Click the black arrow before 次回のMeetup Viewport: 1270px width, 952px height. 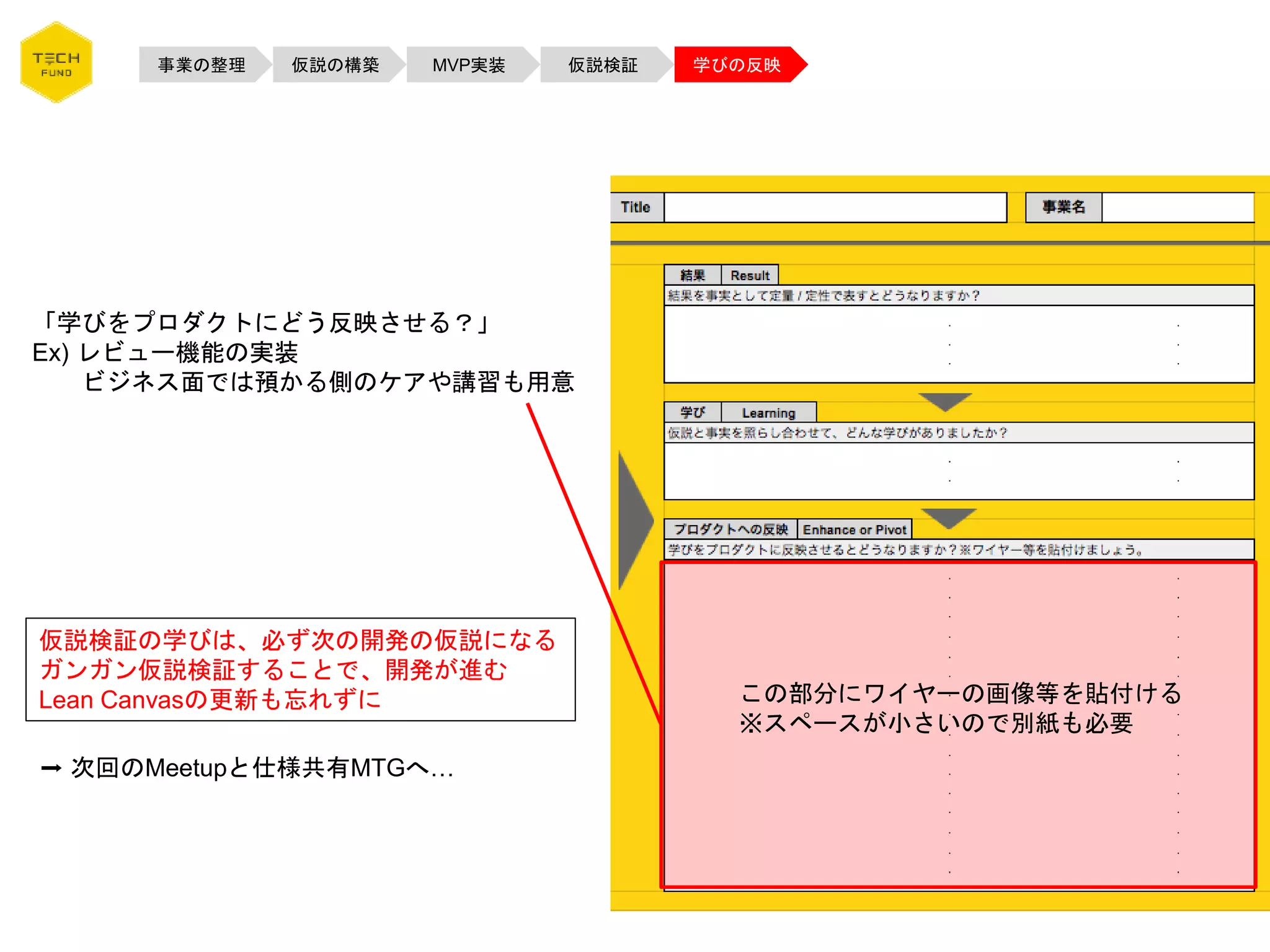[x=51, y=769]
